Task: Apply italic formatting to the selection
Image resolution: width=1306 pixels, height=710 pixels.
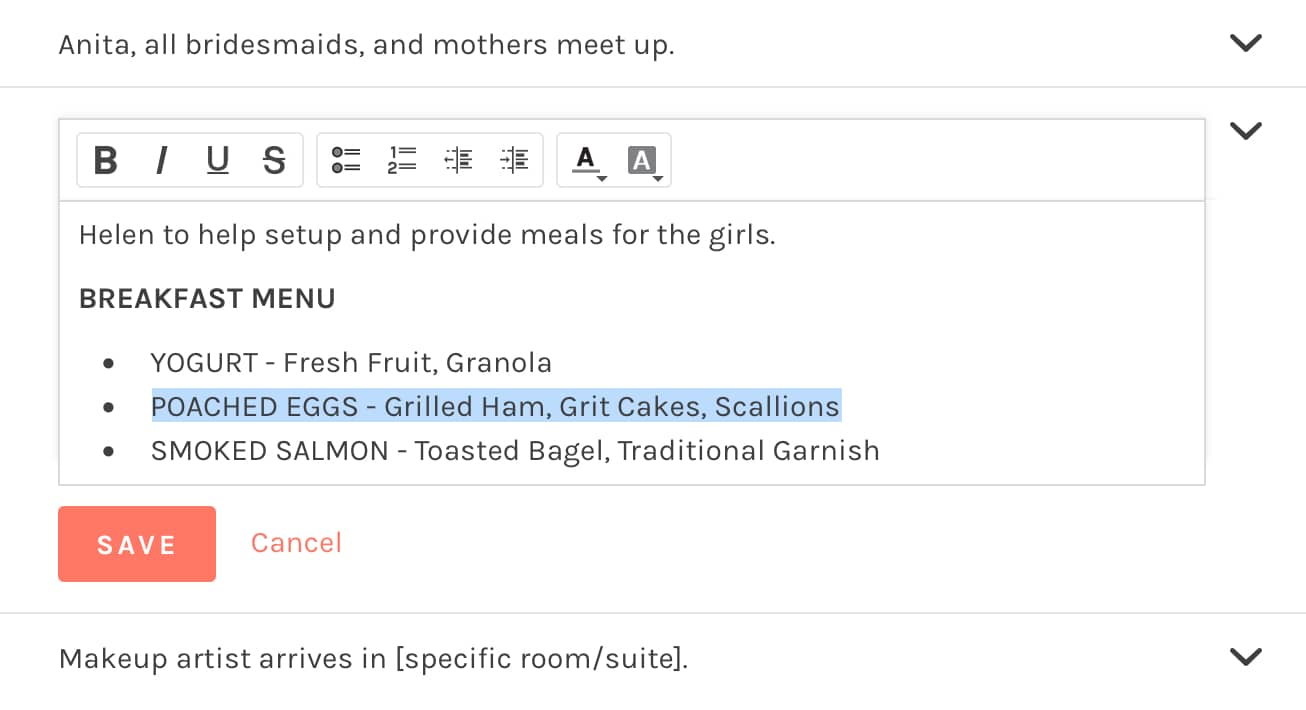Action: pos(161,160)
